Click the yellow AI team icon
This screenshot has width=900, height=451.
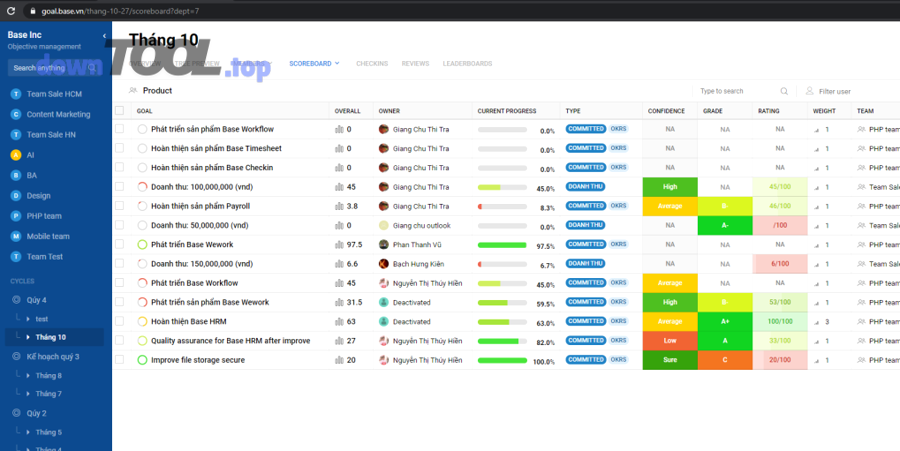[x=16, y=155]
